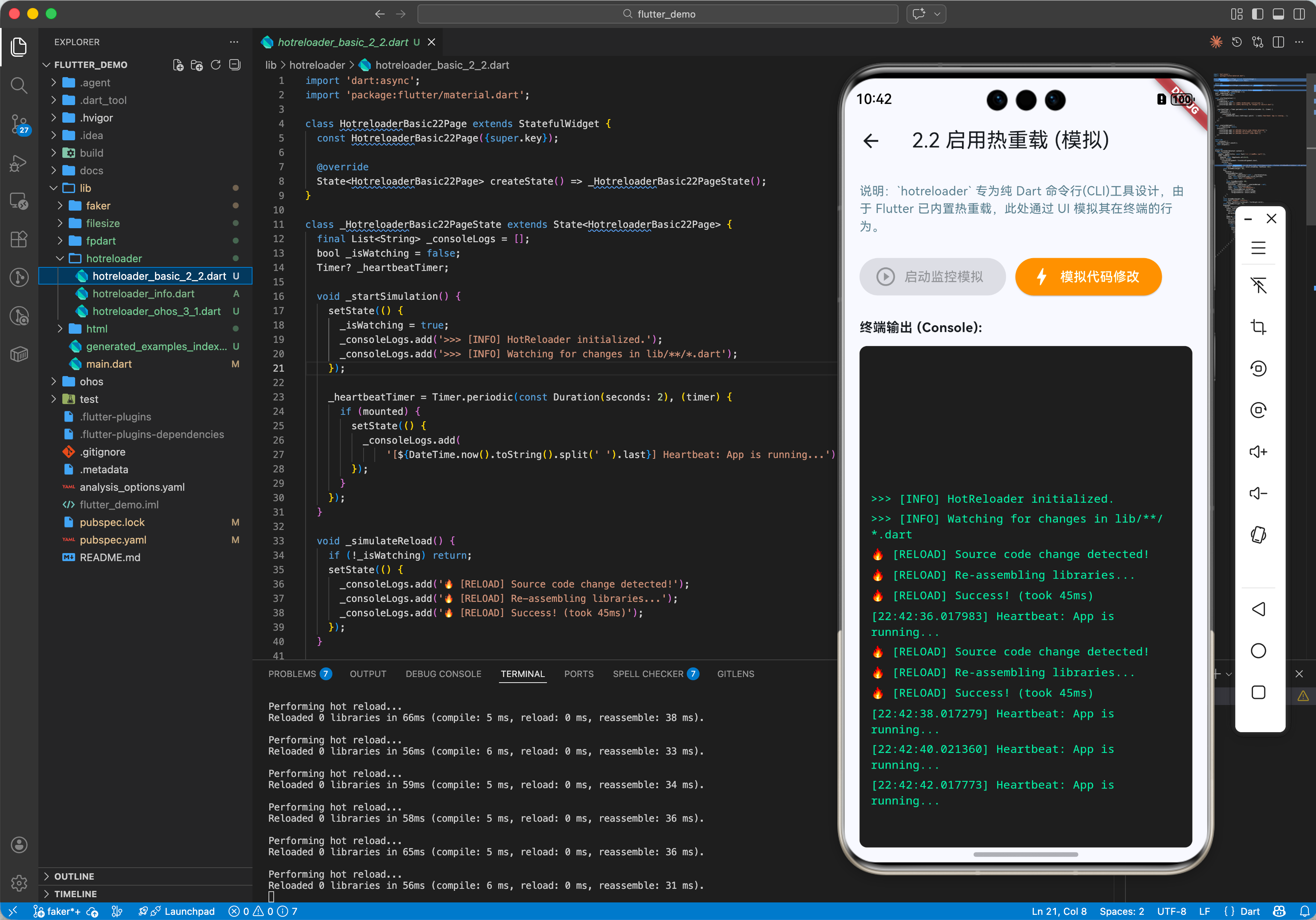Open main.dart in the file tree

tap(109, 364)
